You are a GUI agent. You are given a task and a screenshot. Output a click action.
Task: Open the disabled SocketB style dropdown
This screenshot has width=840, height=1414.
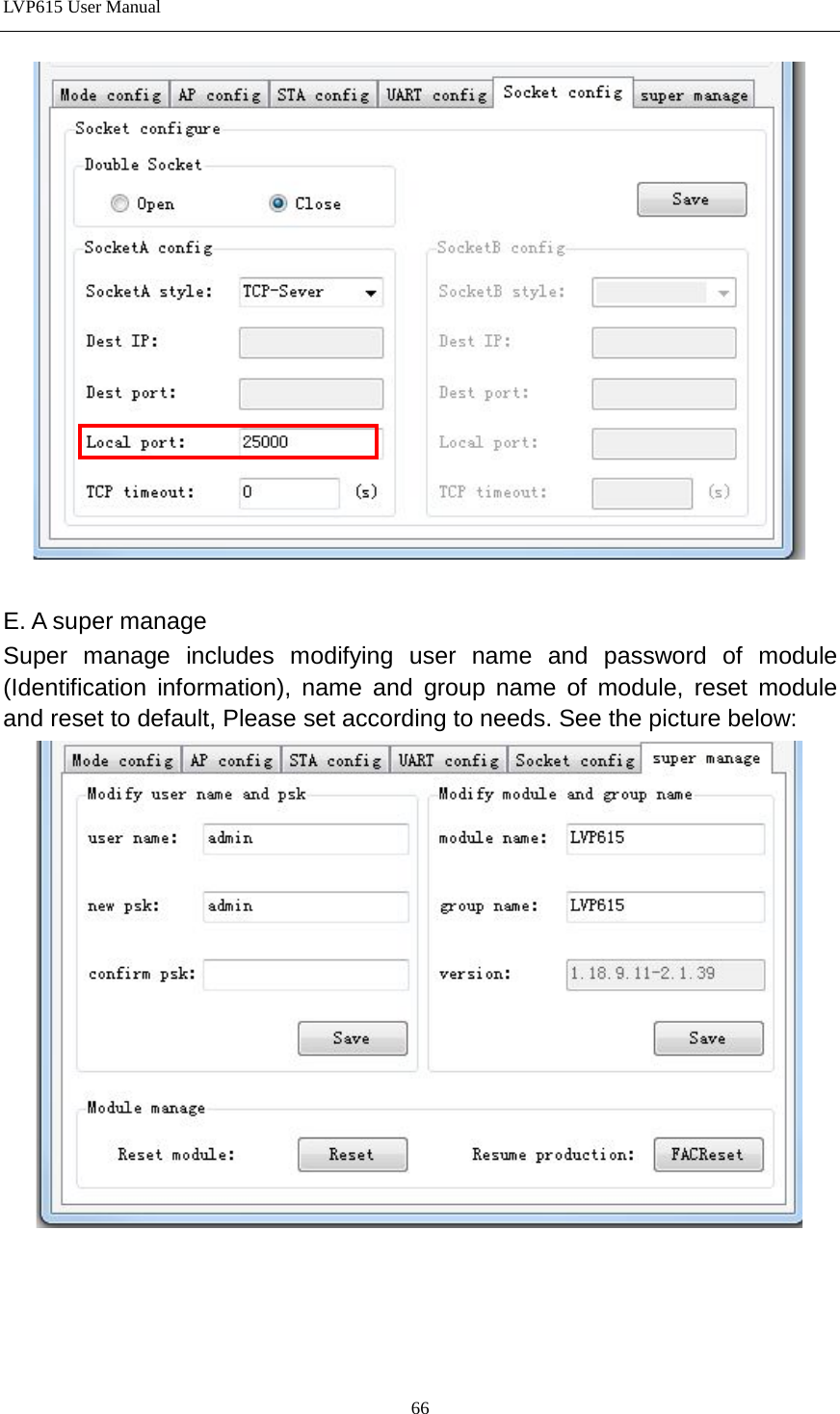click(x=664, y=292)
